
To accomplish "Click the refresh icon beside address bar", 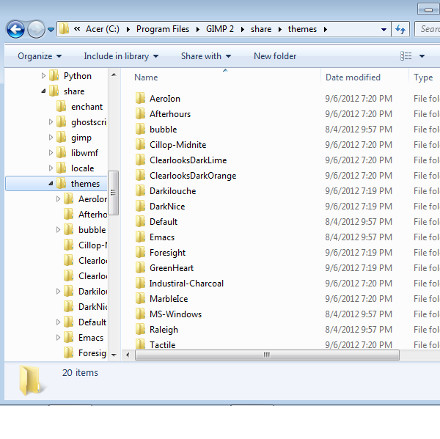I will click(x=400, y=29).
